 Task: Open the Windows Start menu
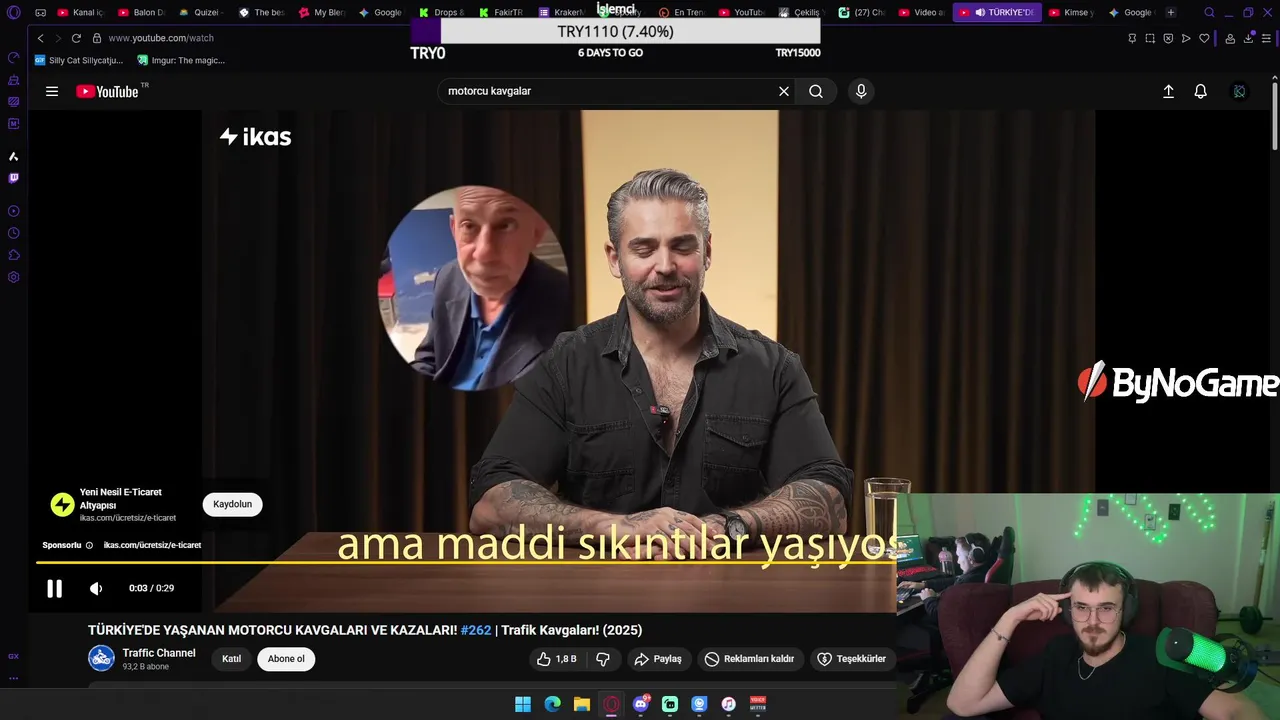tap(523, 704)
